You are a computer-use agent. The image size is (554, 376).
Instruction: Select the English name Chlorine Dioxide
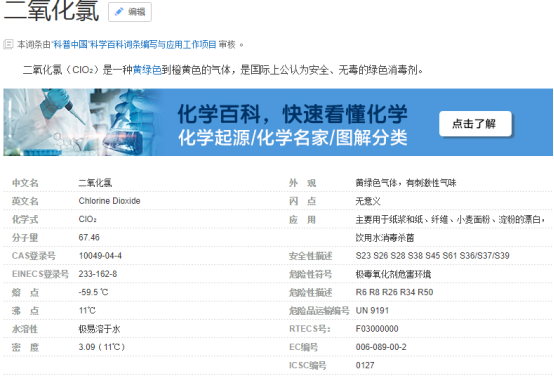tap(110, 201)
